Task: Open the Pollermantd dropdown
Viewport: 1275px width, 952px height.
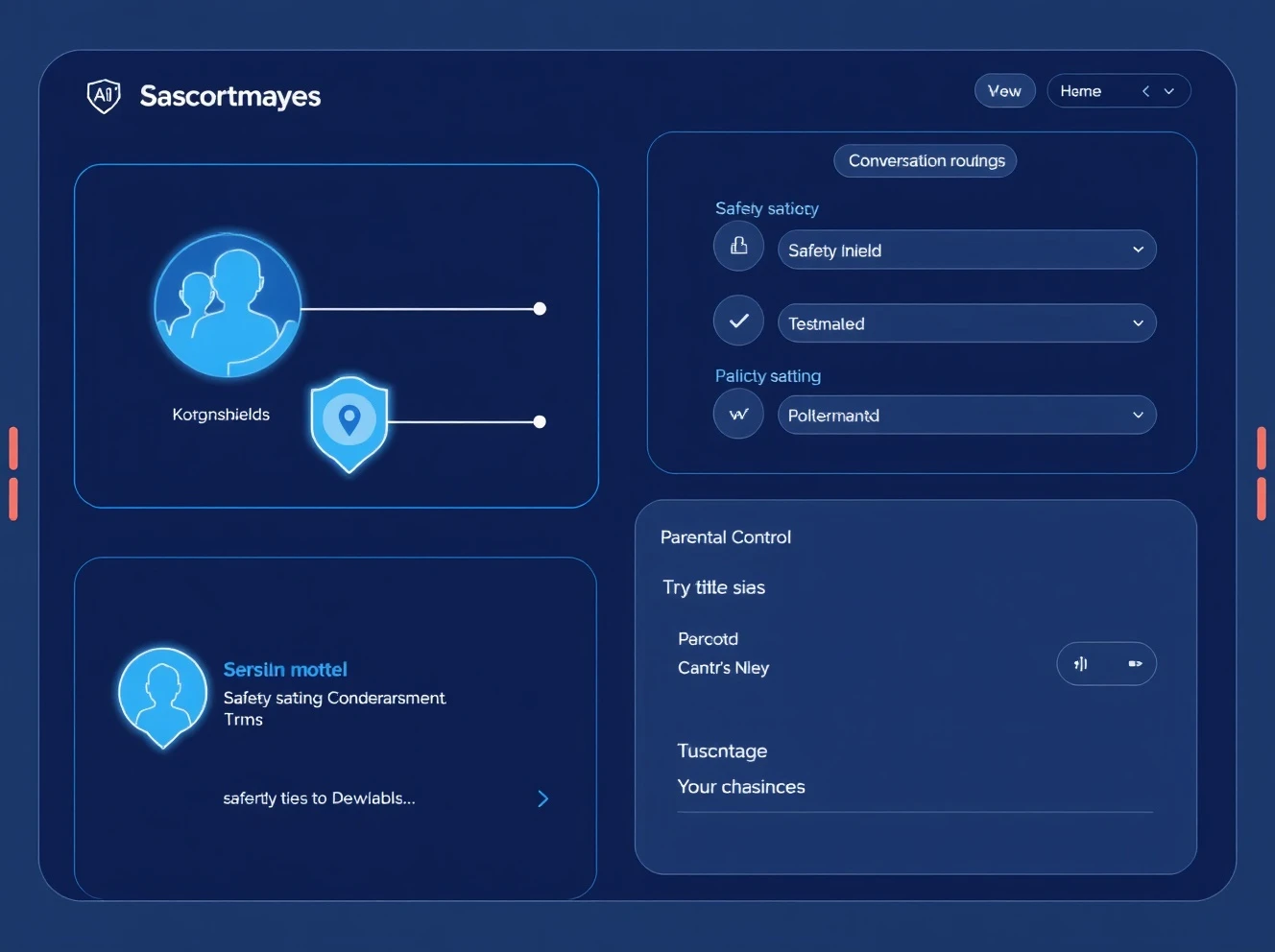Action: pos(966,416)
